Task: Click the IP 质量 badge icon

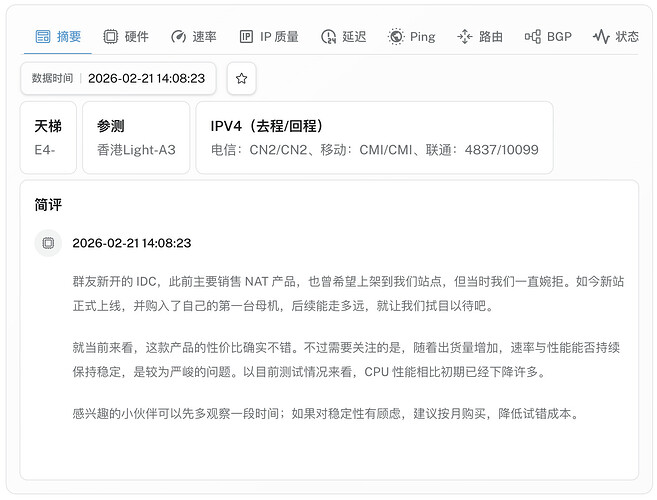Action: point(246,36)
